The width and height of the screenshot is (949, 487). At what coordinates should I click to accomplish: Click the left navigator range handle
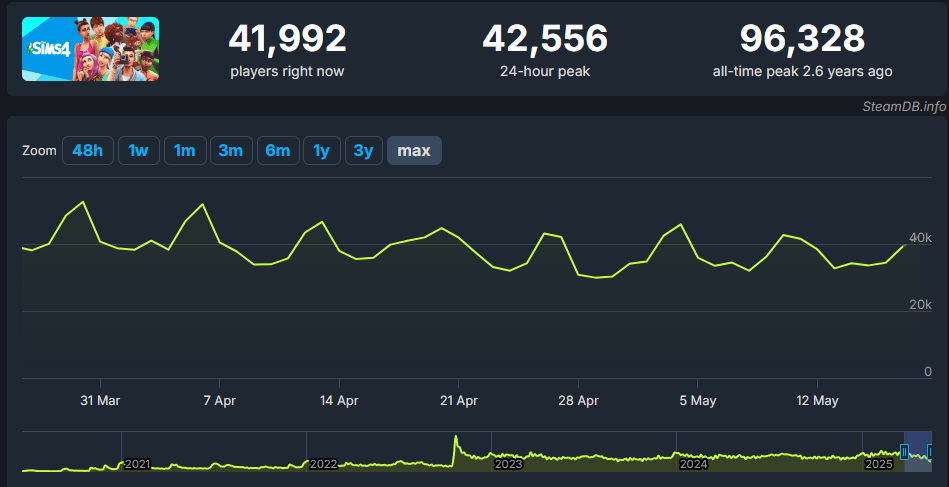pyautogui.click(x=904, y=452)
